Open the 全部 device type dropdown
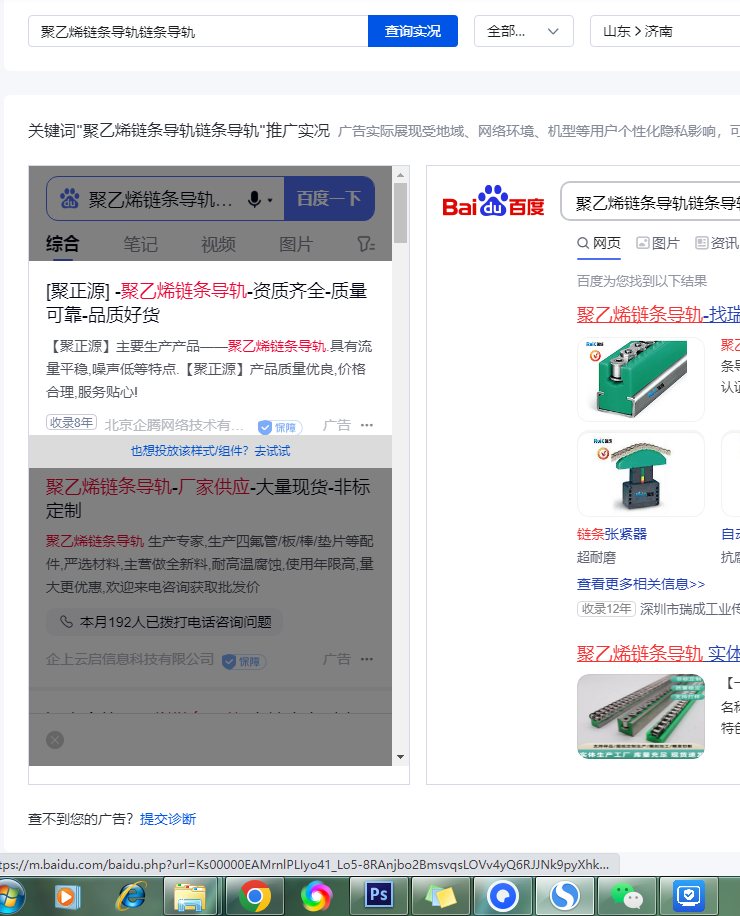This screenshot has height=916, width=740. pyautogui.click(x=523, y=31)
